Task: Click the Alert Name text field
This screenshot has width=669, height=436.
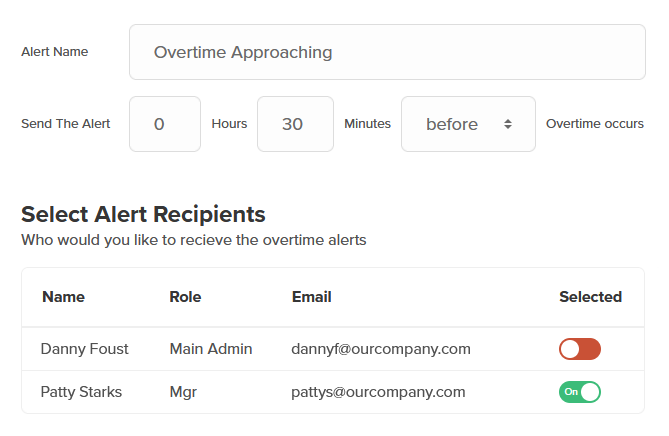Action: (x=387, y=52)
